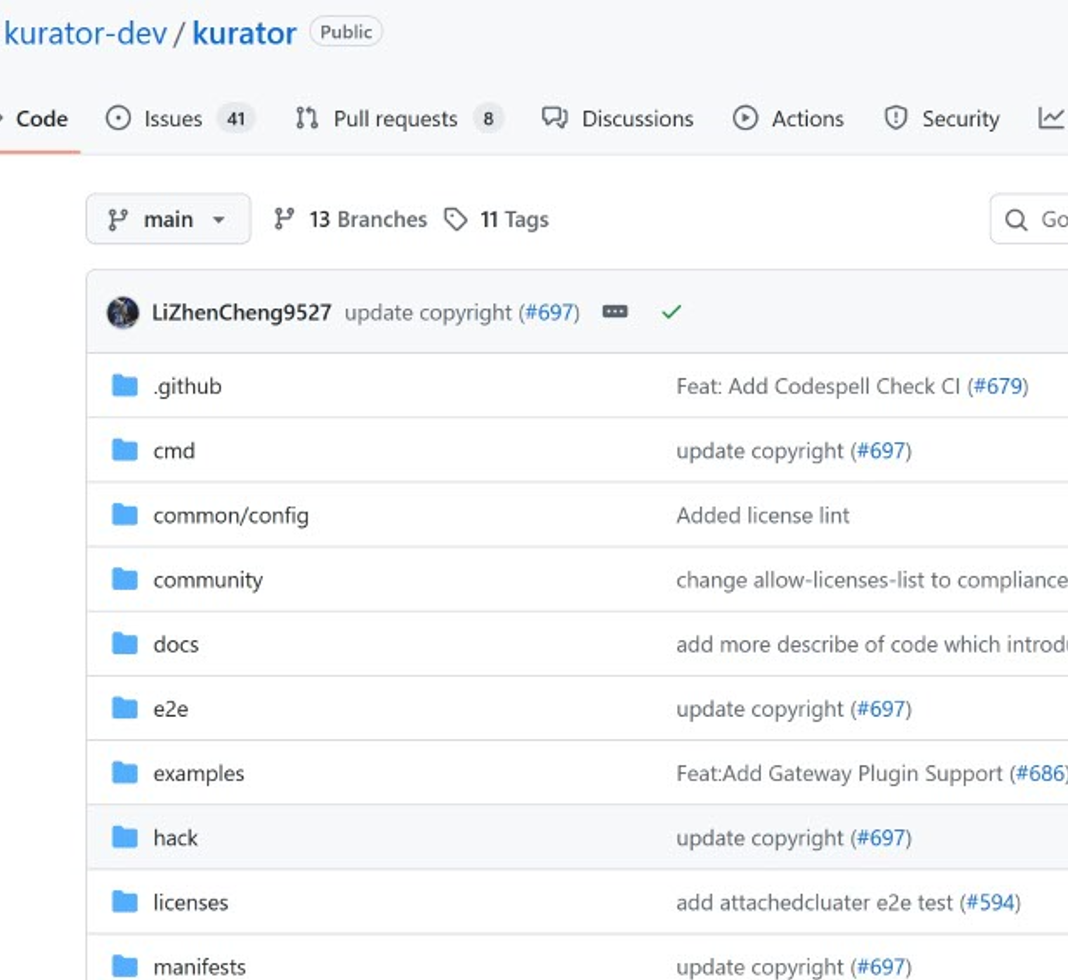Screen dimensions: 1068x980
Task: Open PR #697 link in hack row
Action: click(x=881, y=838)
